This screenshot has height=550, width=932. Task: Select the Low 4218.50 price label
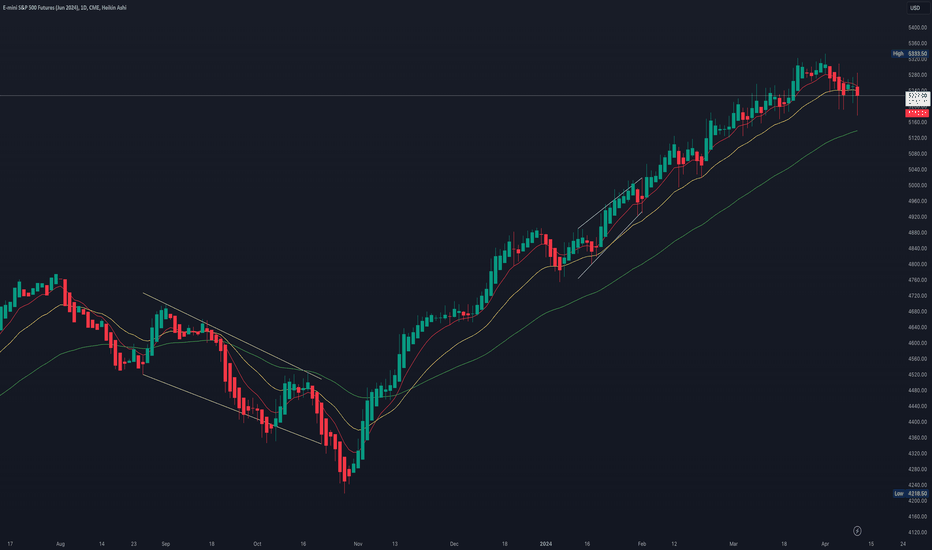pos(911,494)
